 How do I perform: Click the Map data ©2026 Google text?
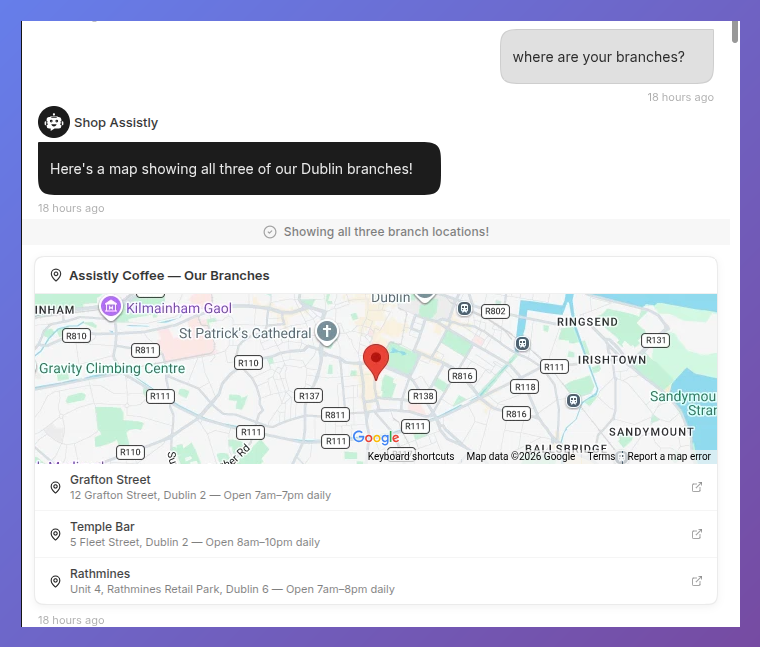[521, 456]
